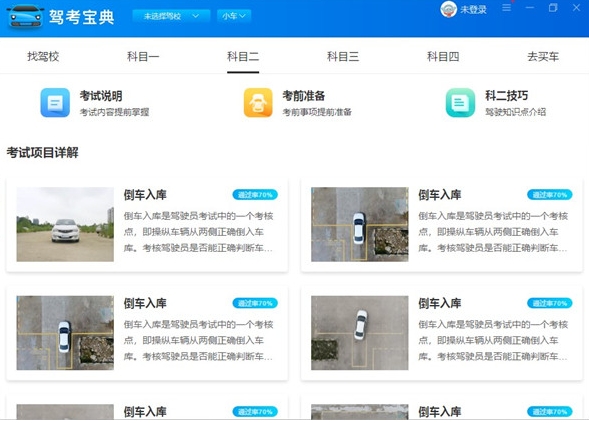Viewport: 589px width, 423px height.
Task: Click the 倒车入库 title in the bottom-left partial card
Action: (x=145, y=412)
